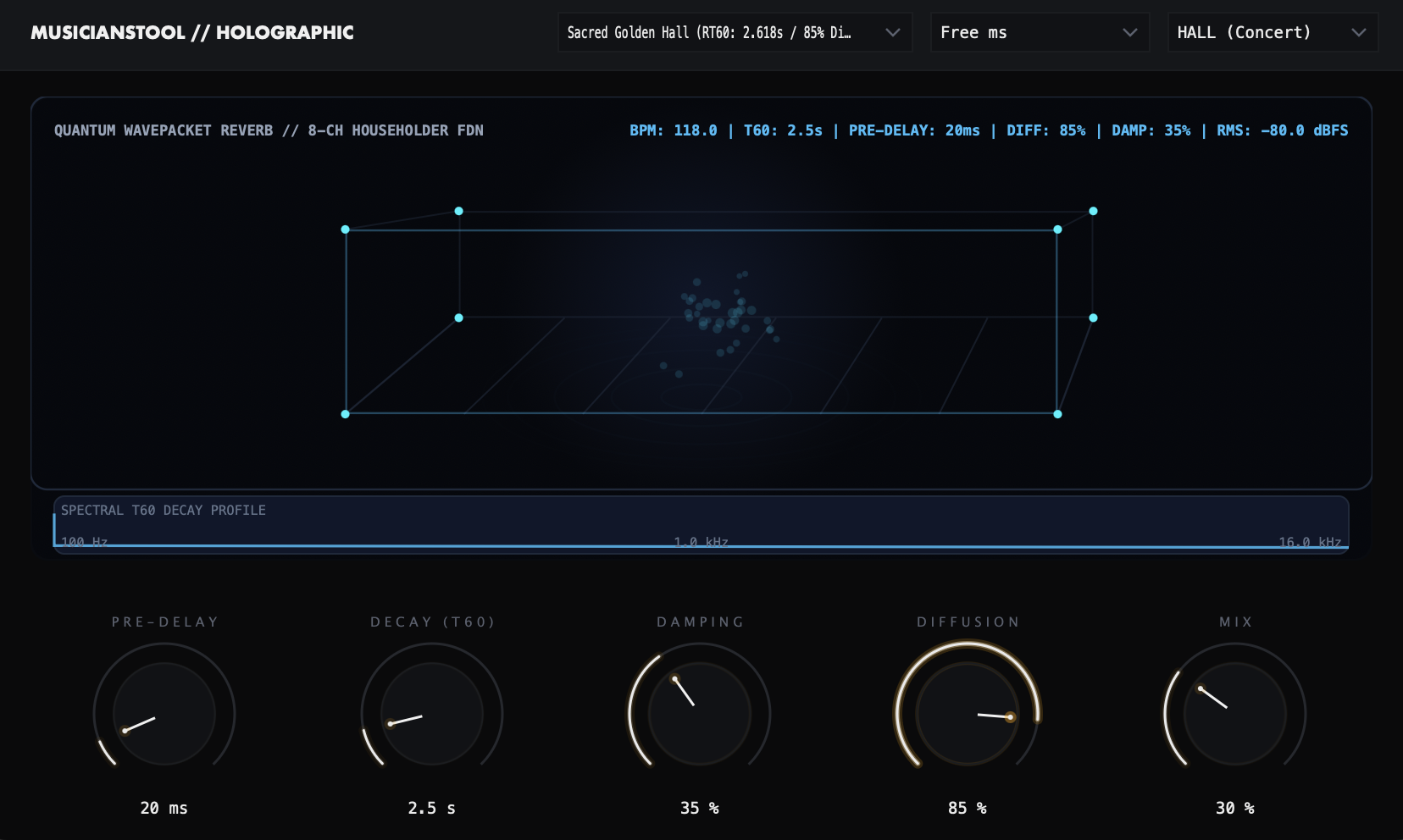Screen dimensions: 1403x840
Task: Click the 35 % damping value
Action: coord(700,808)
